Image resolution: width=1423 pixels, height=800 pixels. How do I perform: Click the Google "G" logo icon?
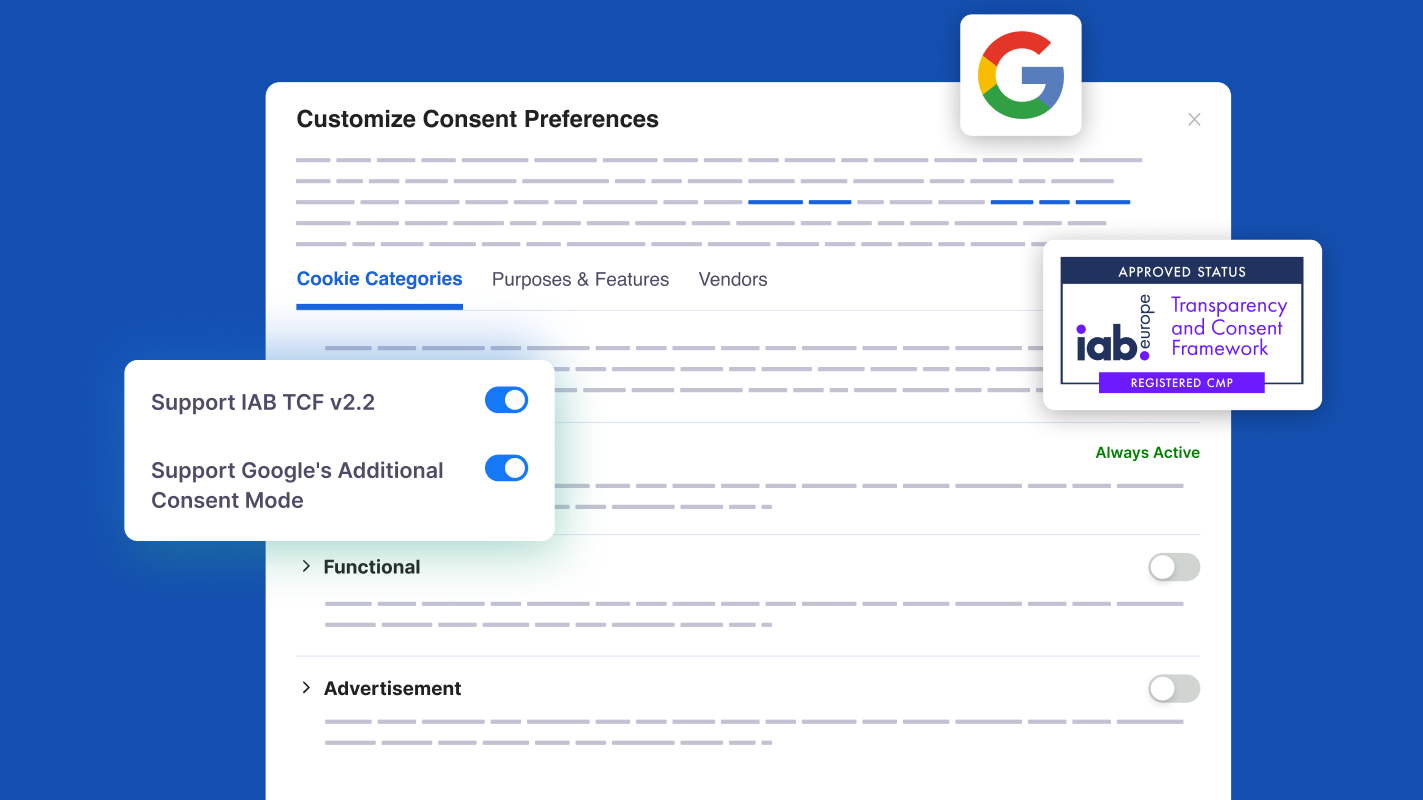(x=1020, y=74)
